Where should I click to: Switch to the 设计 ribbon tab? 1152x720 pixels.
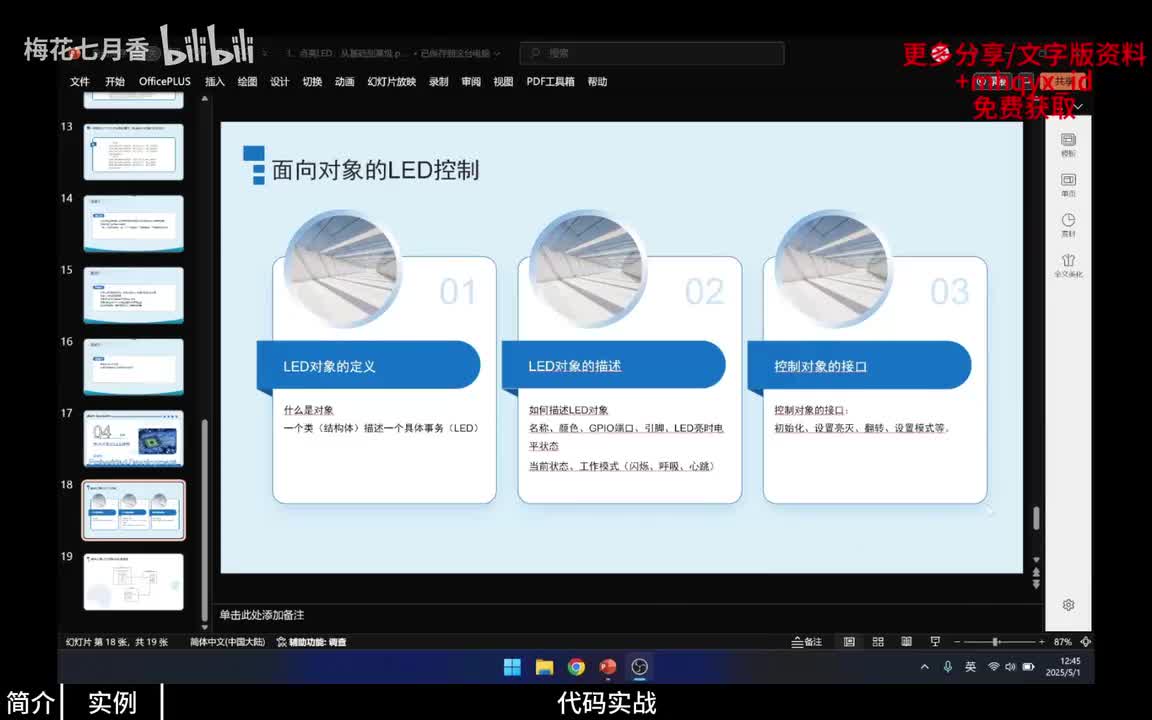tap(279, 82)
